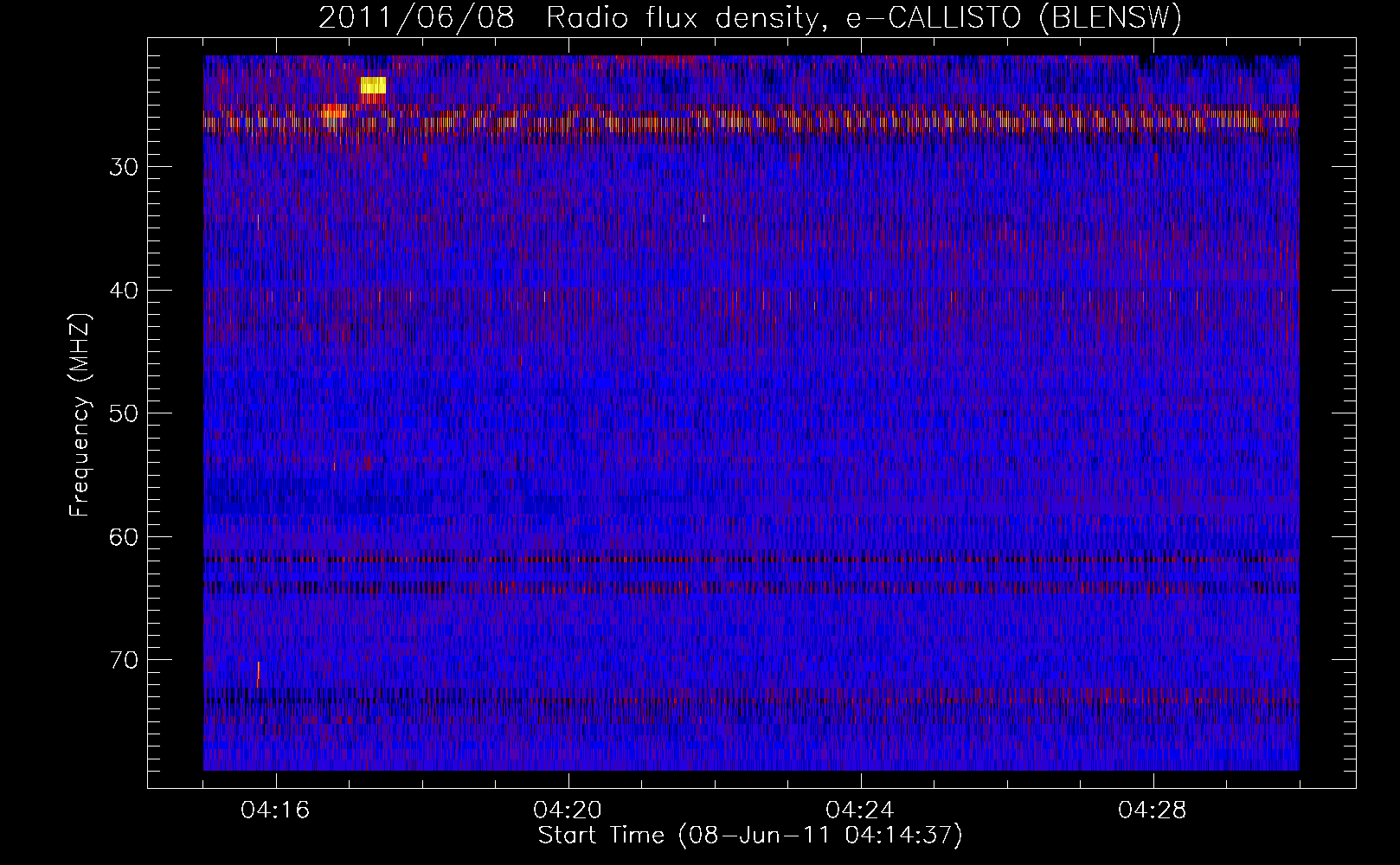Click the 04:16 time tick label
This screenshot has height=865, width=1400.
(276, 811)
